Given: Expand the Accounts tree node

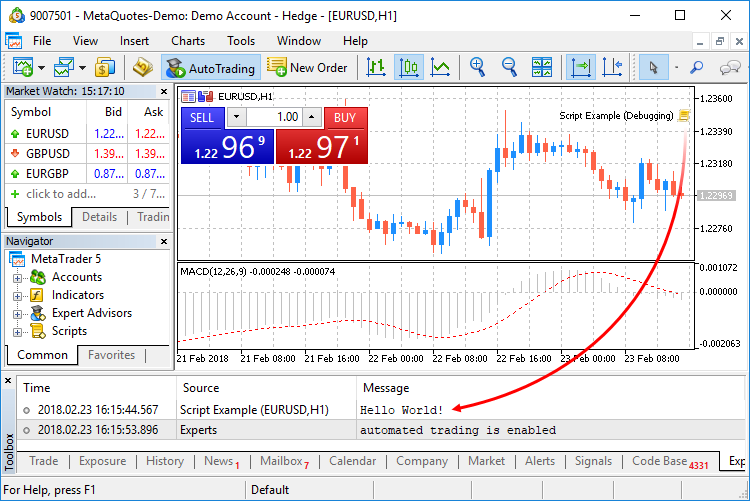Looking at the screenshot, I should (17, 278).
